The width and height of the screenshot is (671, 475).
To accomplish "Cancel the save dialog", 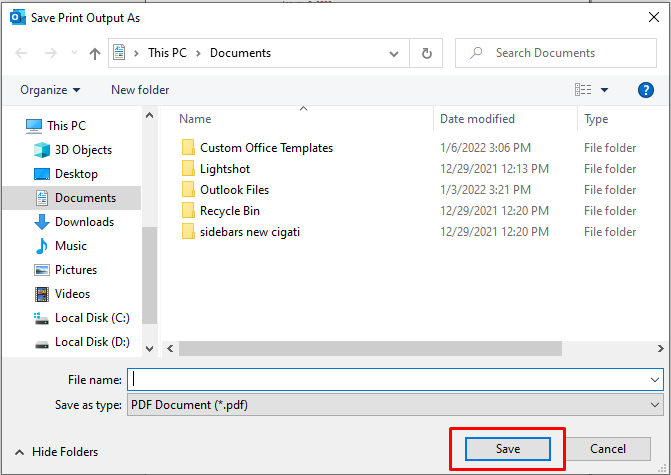I will pos(607,449).
